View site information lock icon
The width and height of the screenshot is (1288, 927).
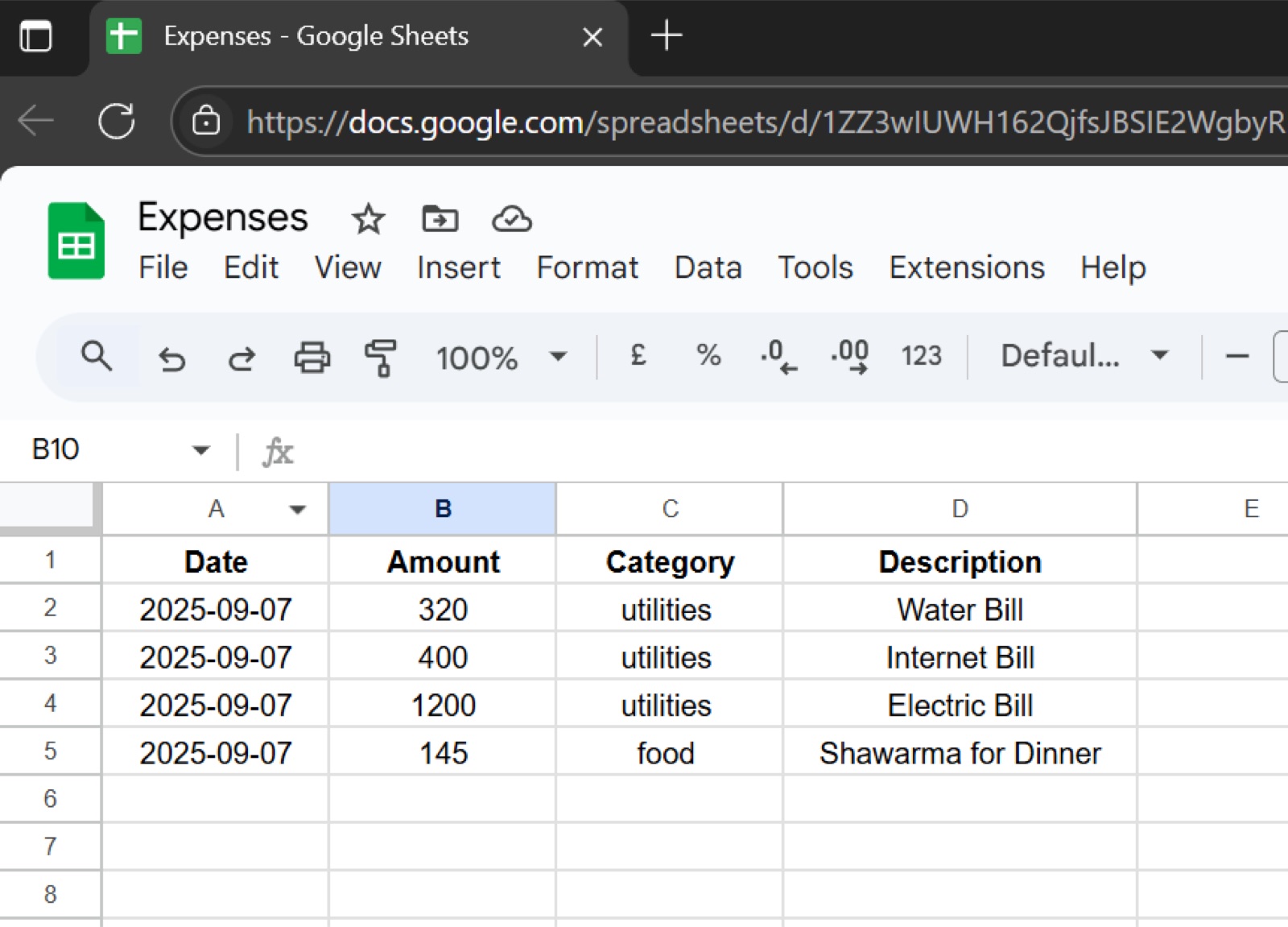(x=206, y=122)
